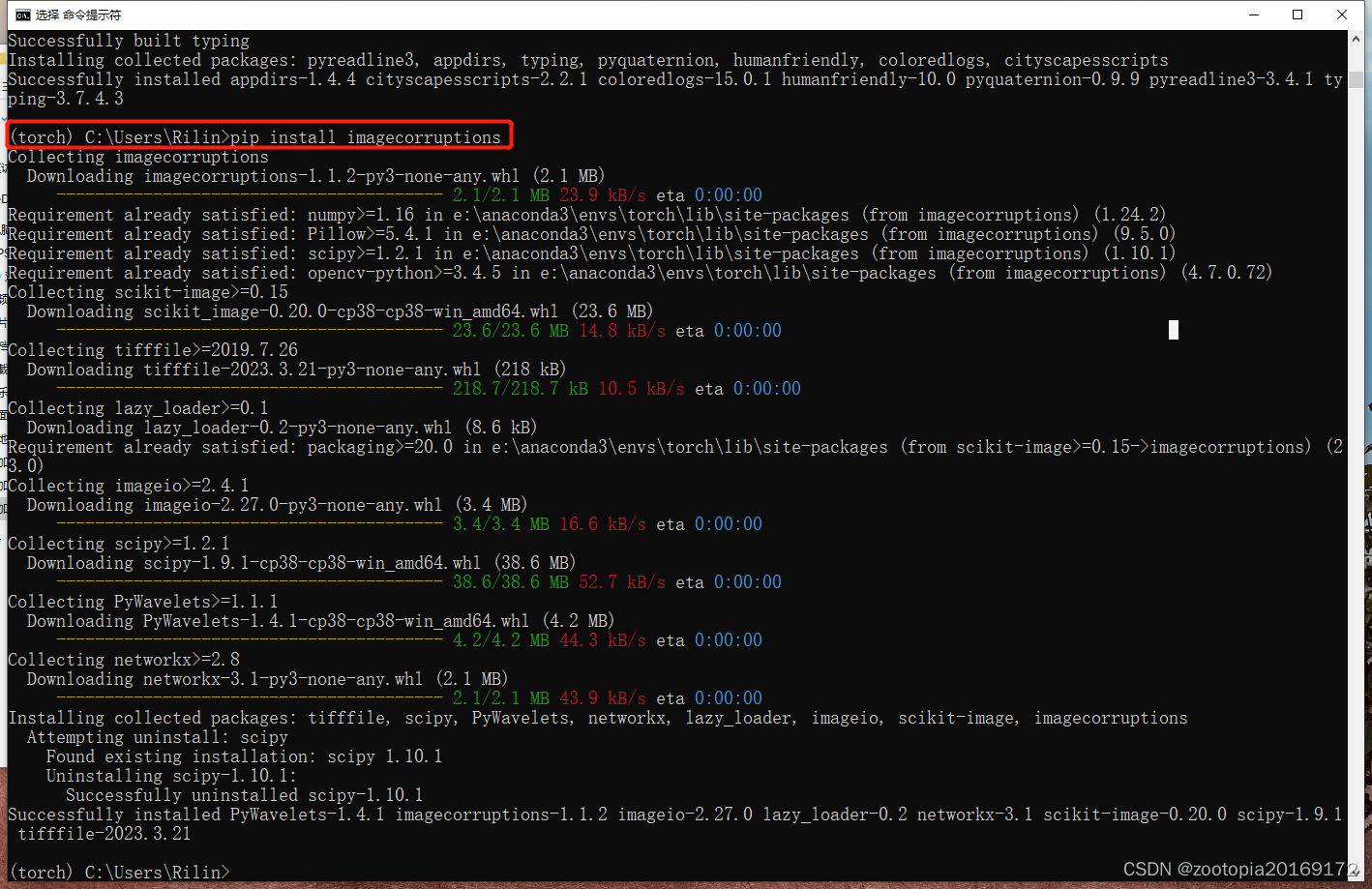1372x889 pixels.
Task: Click 'Collecting lazy_loader>=0.1' line
Action: pos(138,408)
